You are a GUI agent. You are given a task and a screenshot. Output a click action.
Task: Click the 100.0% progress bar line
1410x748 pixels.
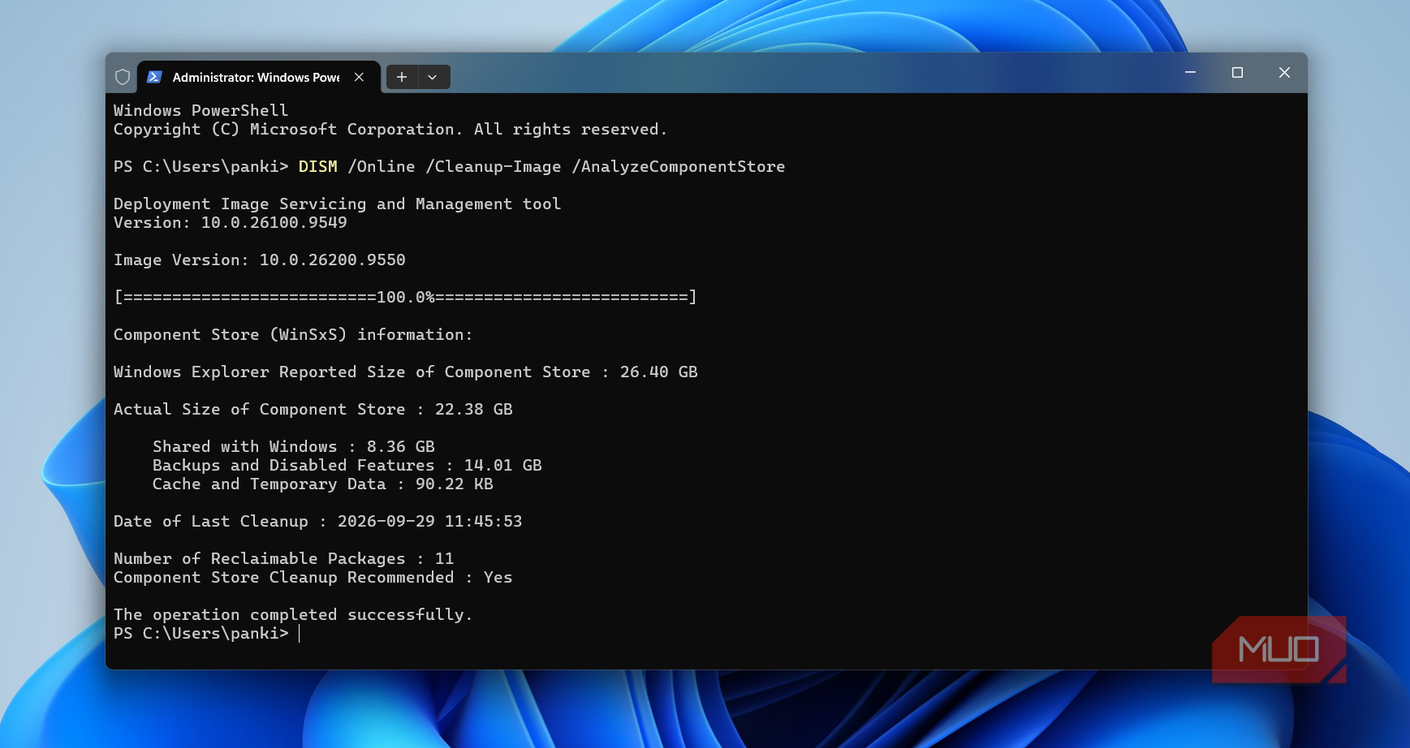(x=405, y=297)
